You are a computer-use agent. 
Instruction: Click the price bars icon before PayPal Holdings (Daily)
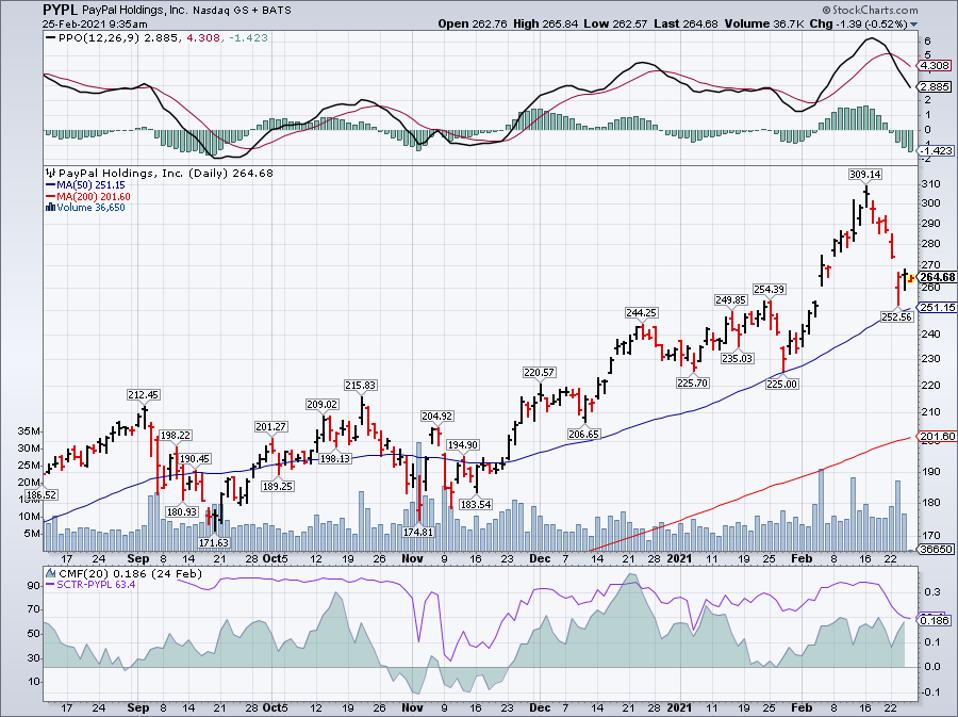tap(51, 173)
